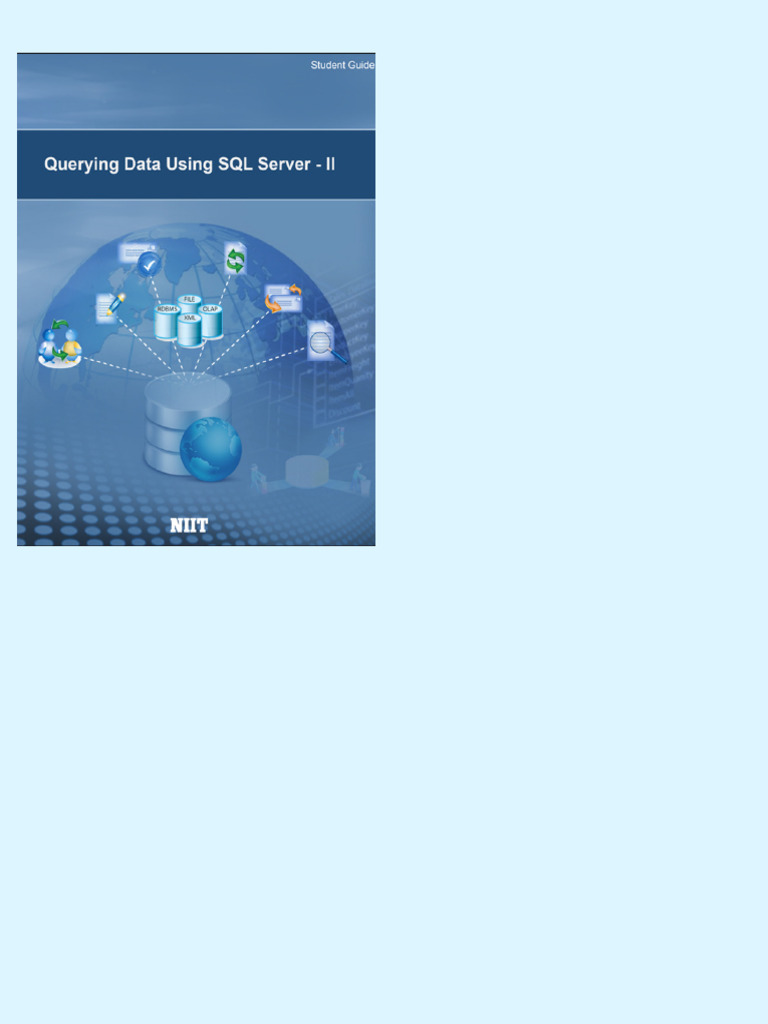
Task: Click the two users with green arrows icon
Action: click(x=59, y=343)
